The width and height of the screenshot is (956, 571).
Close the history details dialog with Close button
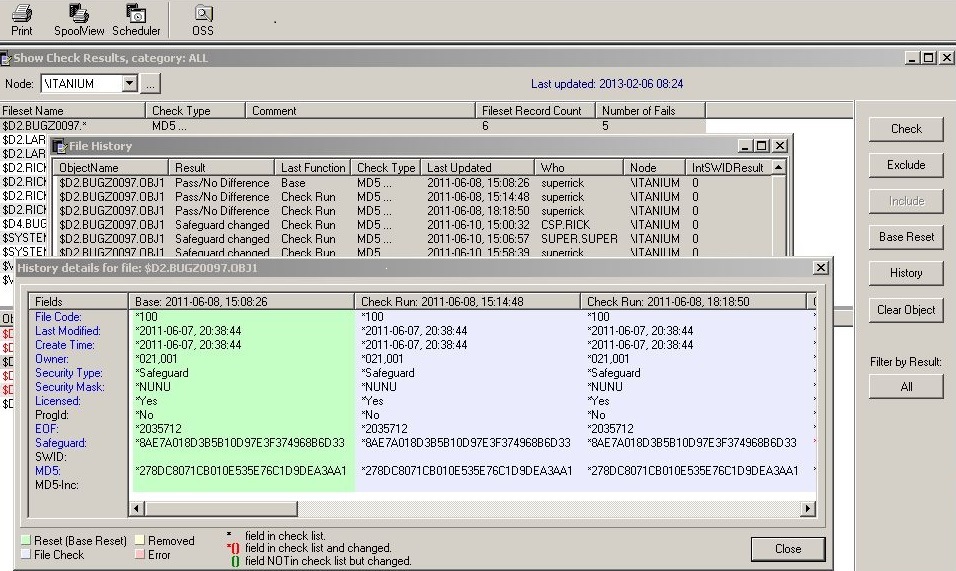(x=788, y=548)
